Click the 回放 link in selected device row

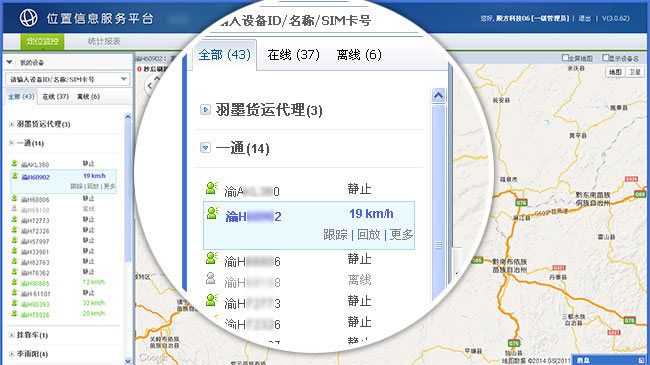369,235
